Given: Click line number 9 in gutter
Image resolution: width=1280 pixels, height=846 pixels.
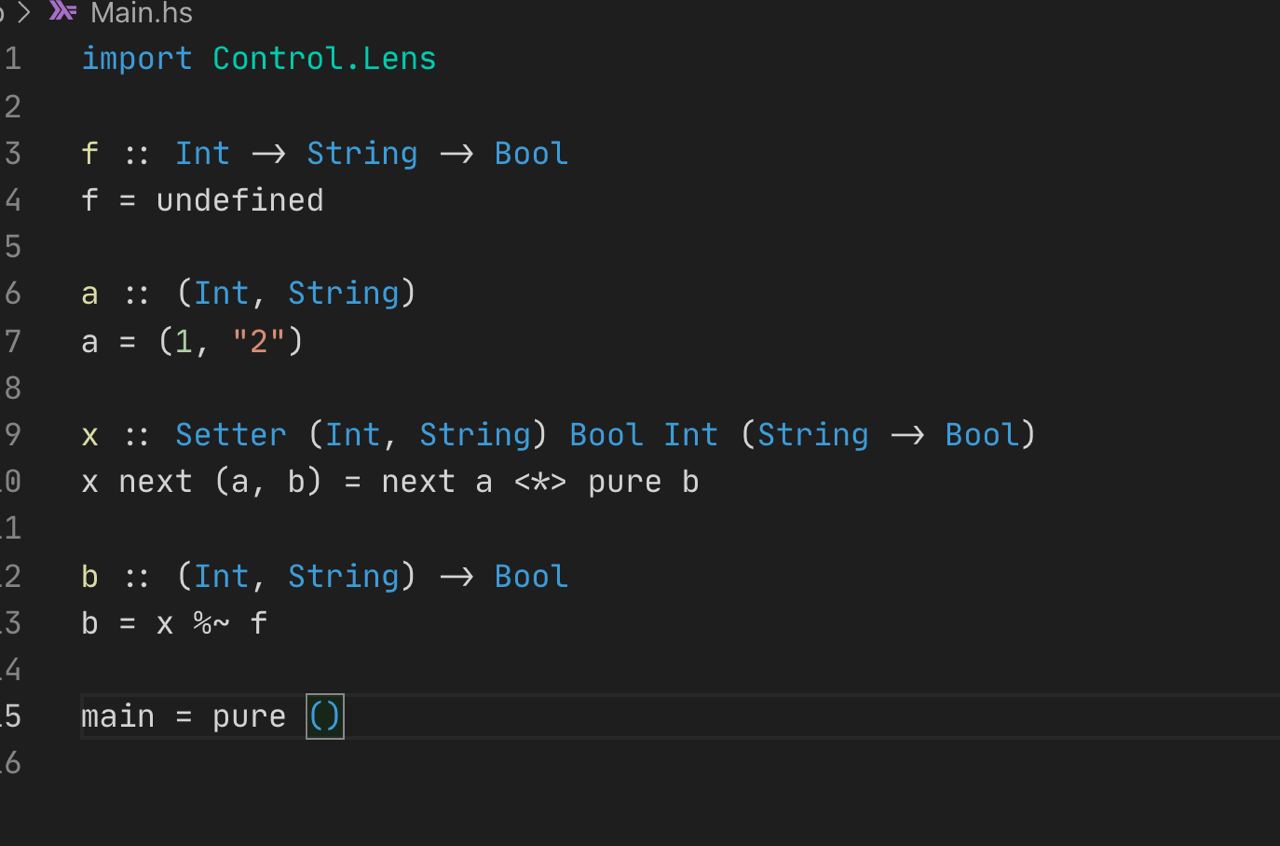Looking at the screenshot, I should [x=12, y=435].
